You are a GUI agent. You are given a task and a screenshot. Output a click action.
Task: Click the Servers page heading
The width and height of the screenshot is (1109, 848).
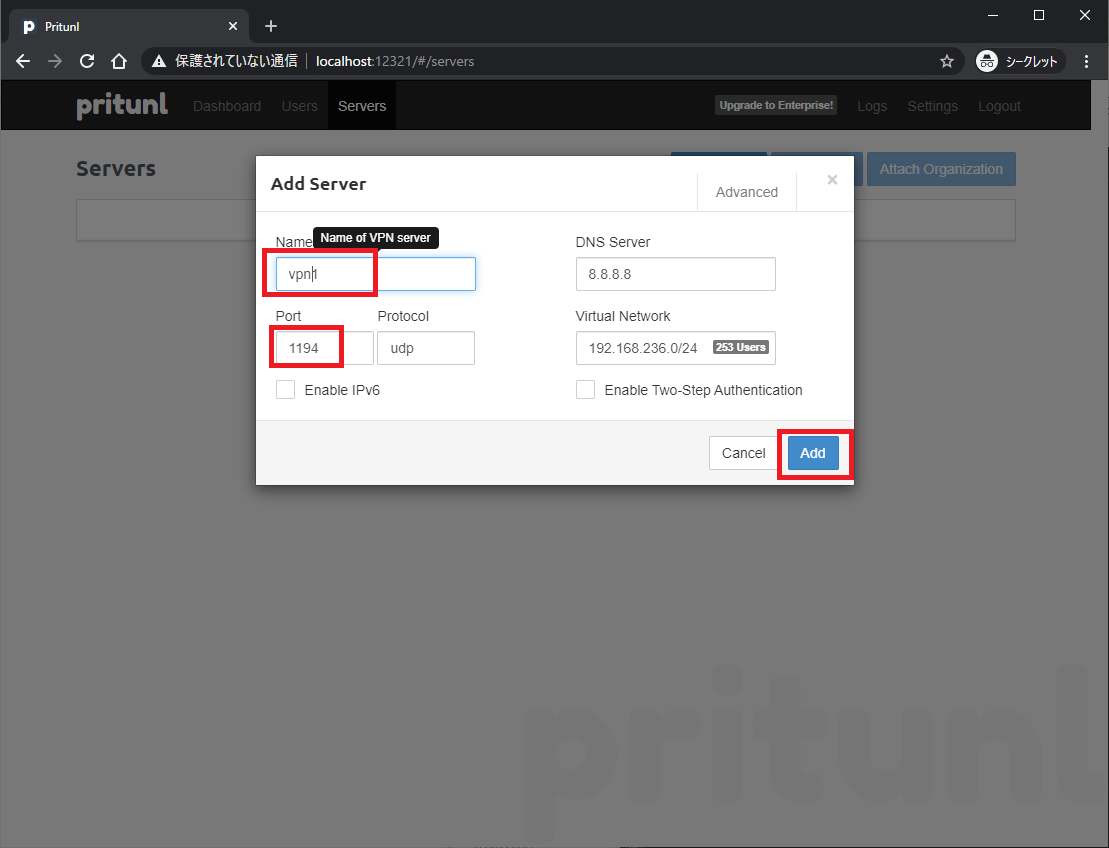116,168
